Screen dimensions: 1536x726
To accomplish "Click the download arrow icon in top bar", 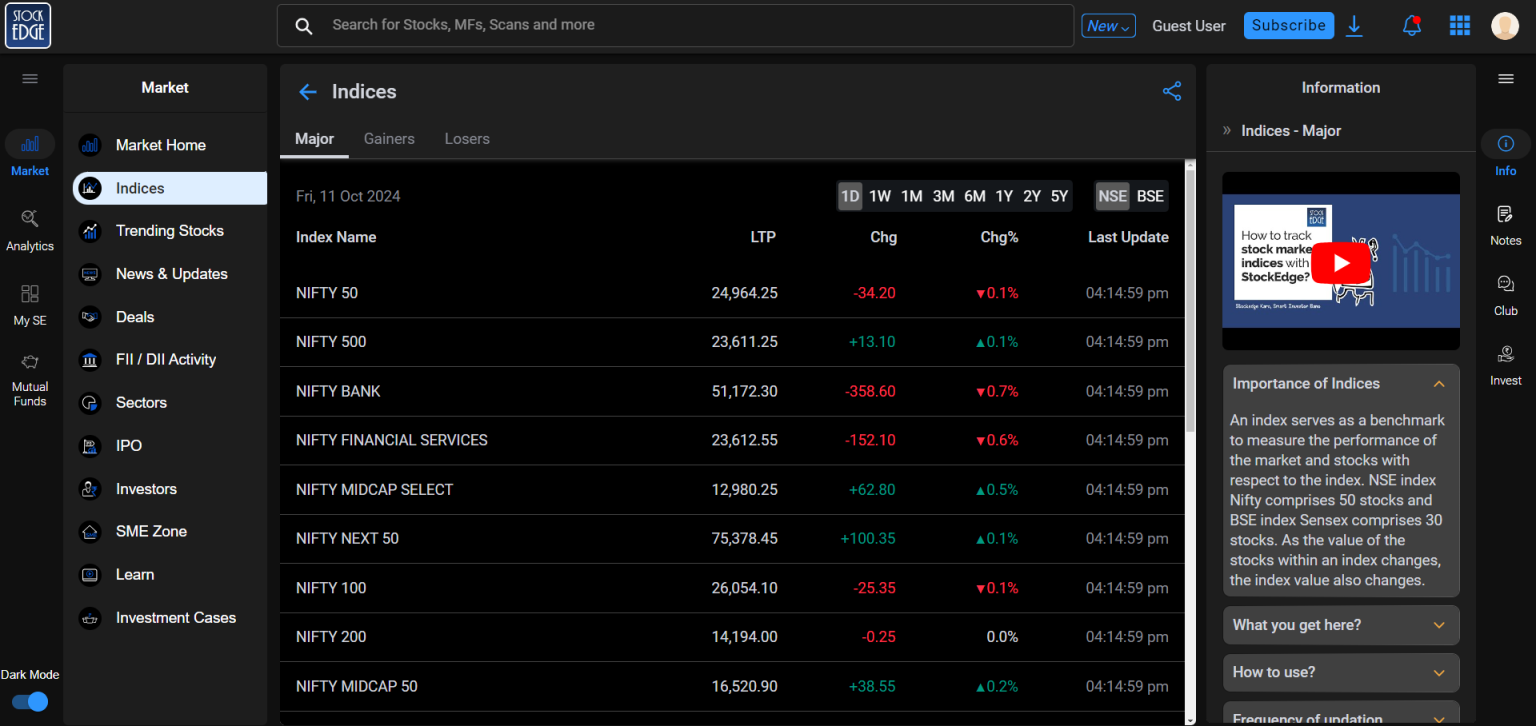I will point(1355,25).
